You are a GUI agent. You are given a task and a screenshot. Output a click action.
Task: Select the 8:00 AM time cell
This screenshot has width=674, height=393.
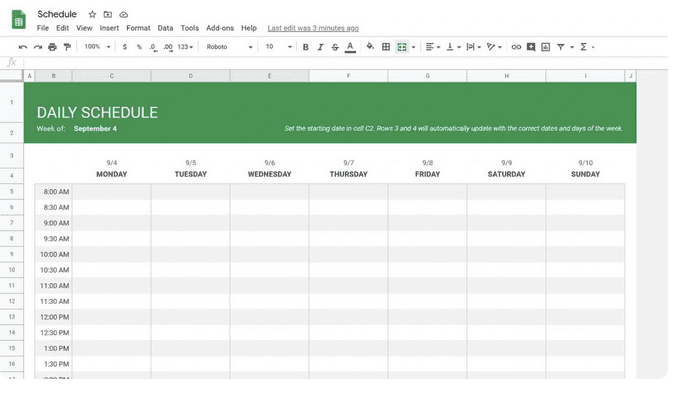[x=54, y=192]
